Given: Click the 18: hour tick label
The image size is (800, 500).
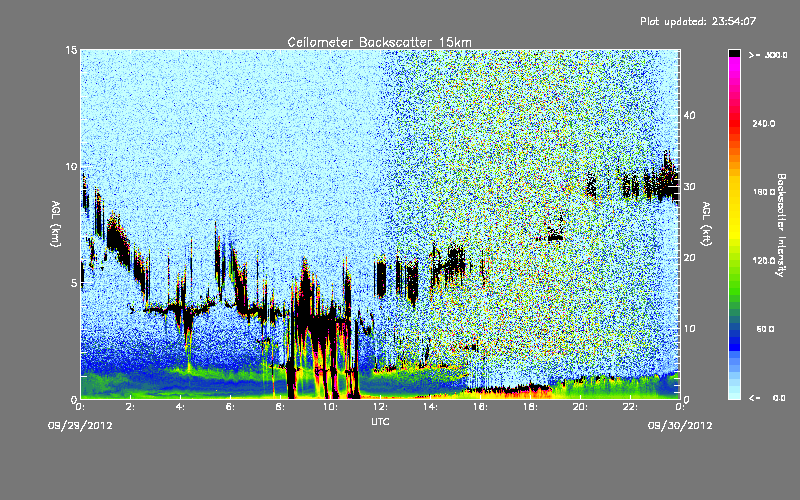Looking at the screenshot, I should coord(530,407).
